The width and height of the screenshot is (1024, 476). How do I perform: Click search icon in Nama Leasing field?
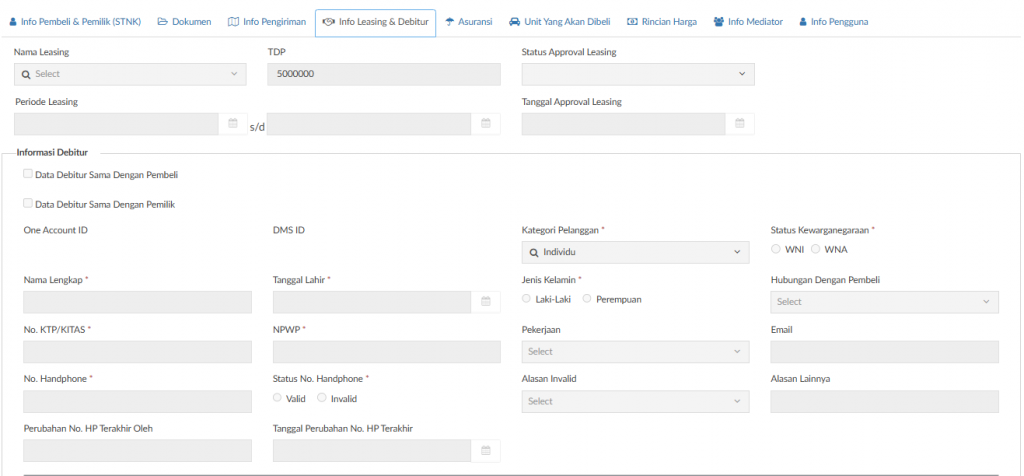coord(25,74)
